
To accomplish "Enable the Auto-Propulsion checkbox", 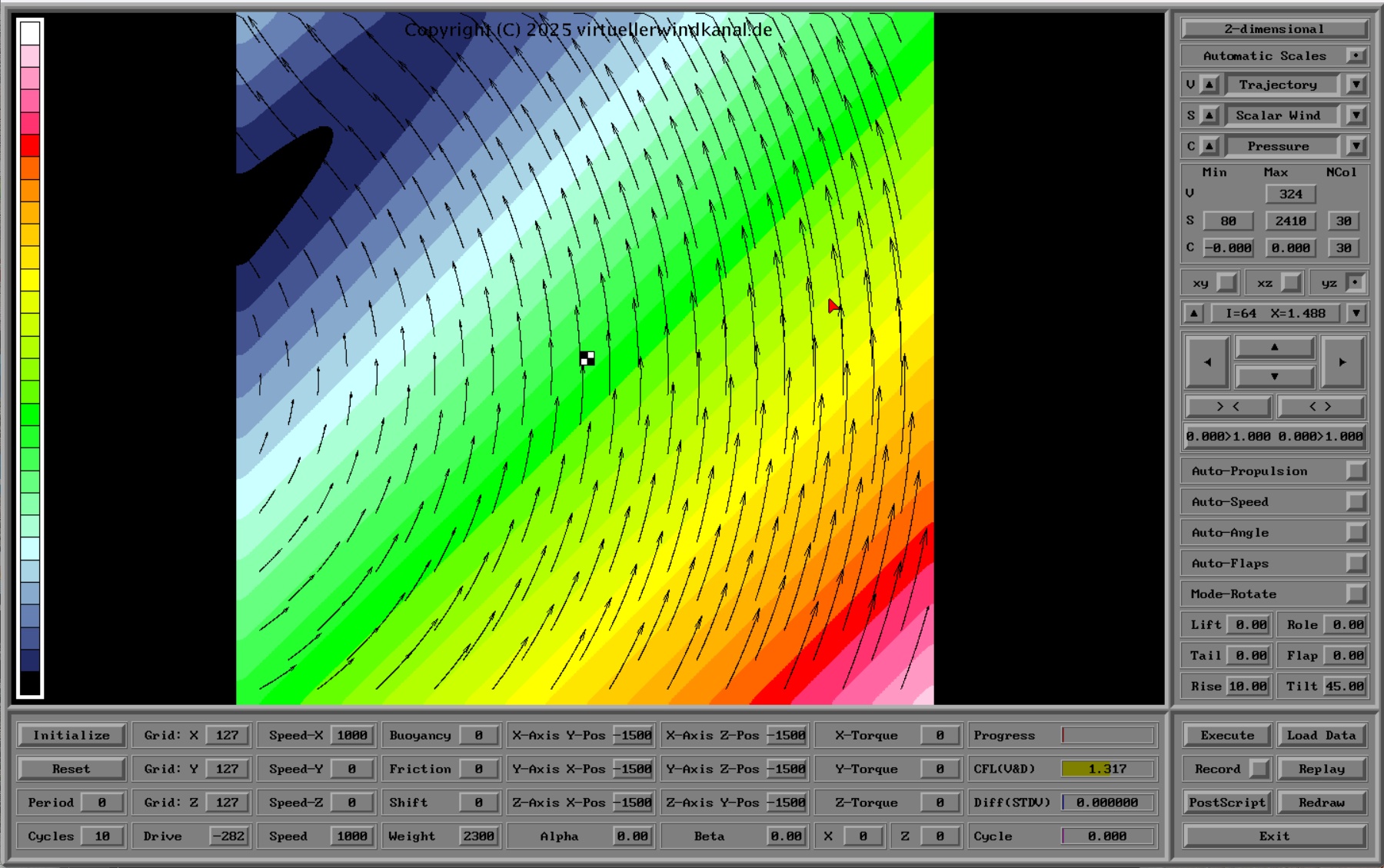I will [1356, 471].
